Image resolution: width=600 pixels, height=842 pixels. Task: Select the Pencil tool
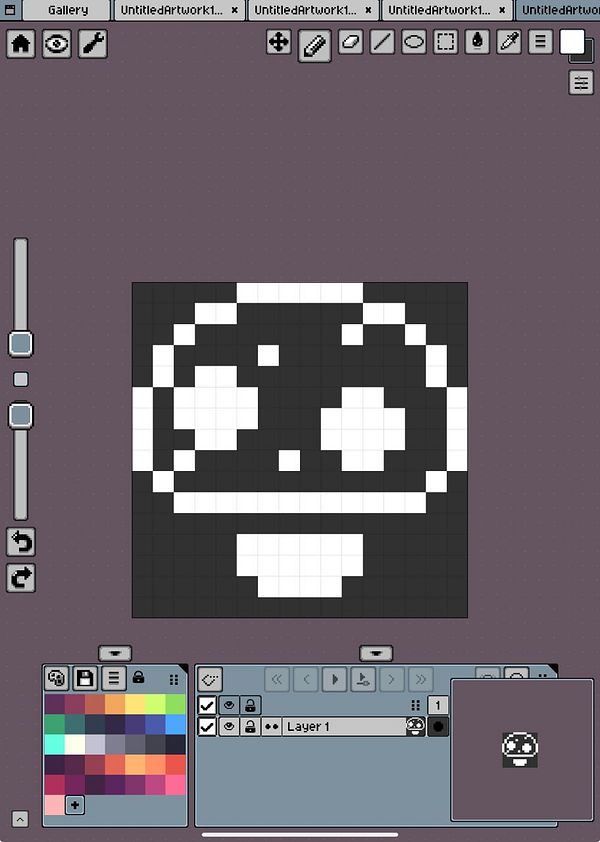coord(314,46)
